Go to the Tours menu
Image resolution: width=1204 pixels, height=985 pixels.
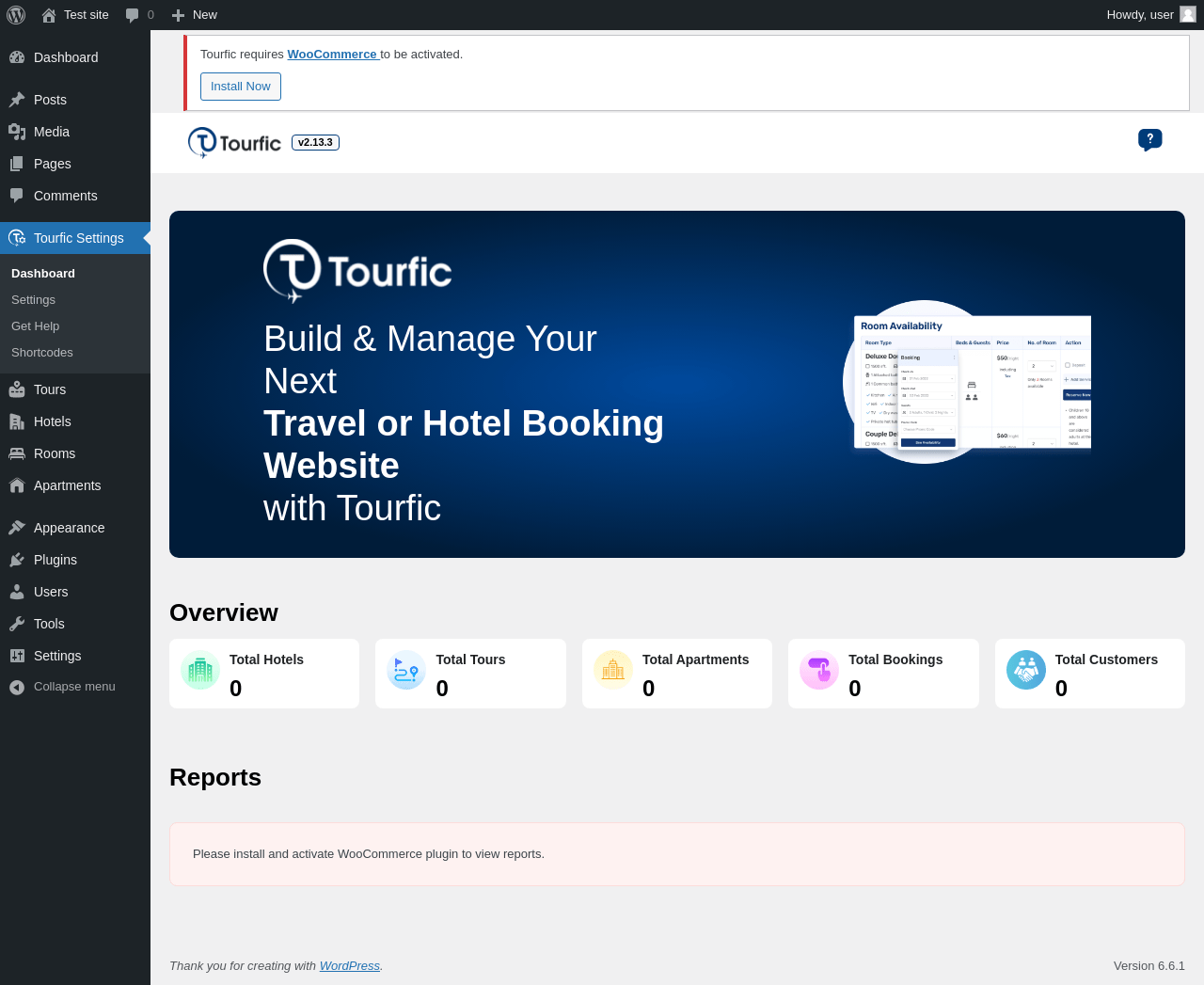[x=50, y=389]
